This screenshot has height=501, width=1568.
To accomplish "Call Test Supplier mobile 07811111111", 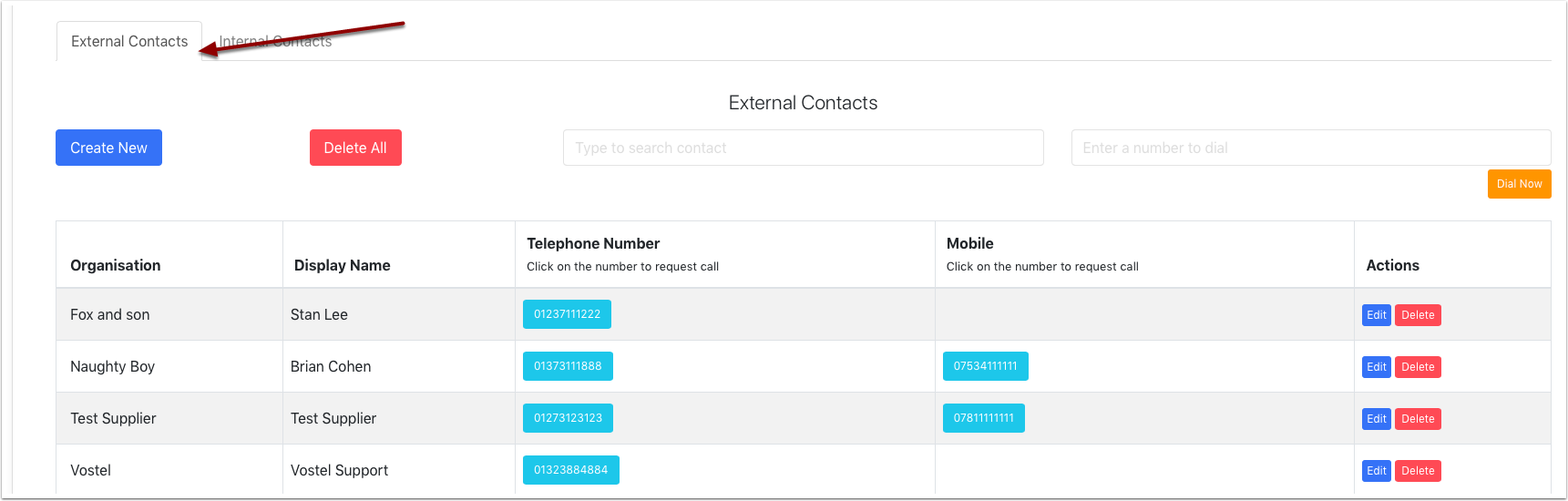I will [983, 418].
